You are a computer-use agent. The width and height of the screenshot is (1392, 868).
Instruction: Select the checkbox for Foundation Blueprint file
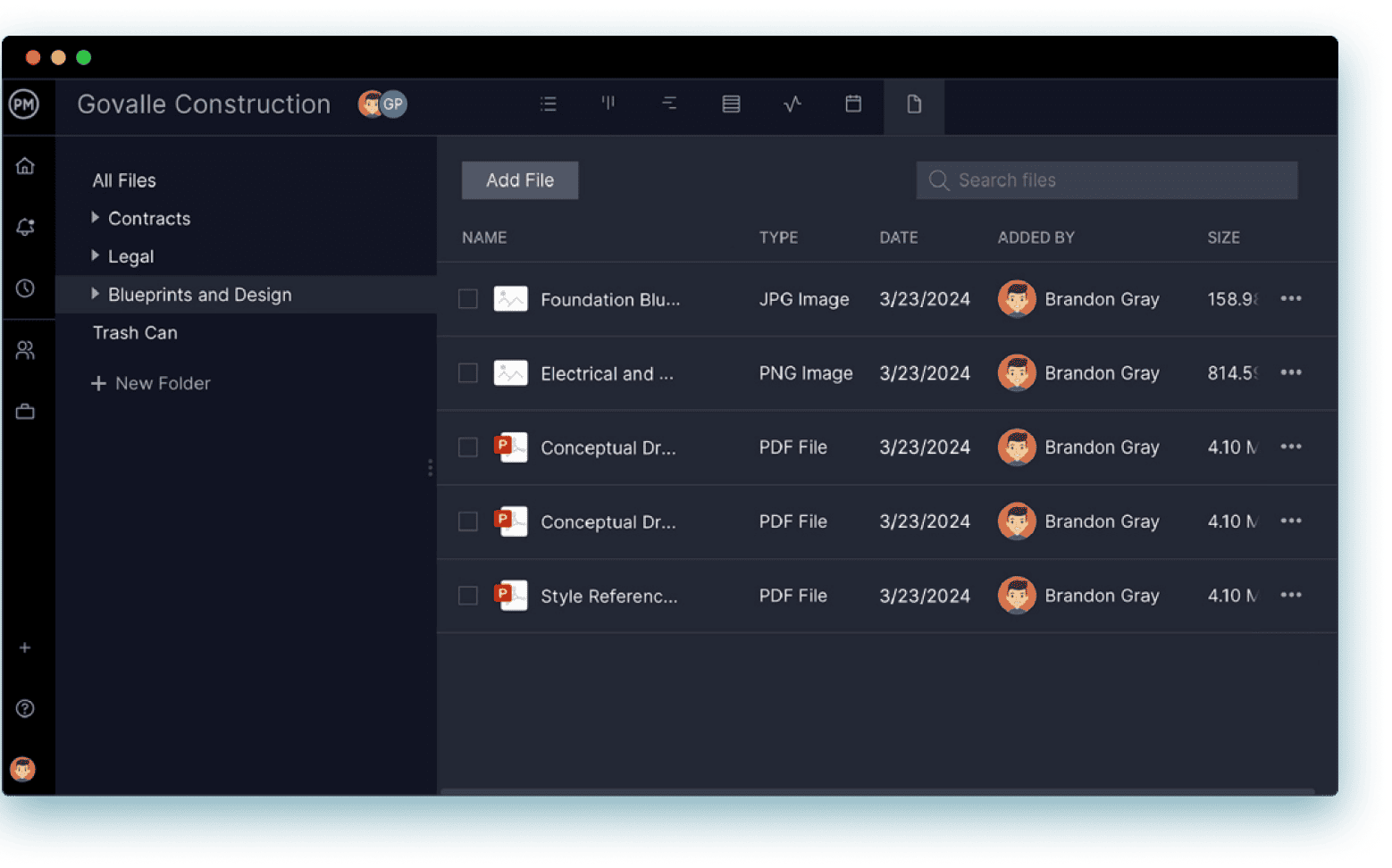coord(467,298)
